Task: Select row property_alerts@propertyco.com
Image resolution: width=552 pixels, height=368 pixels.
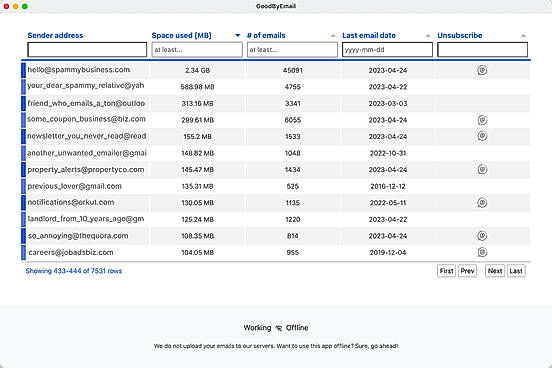Action: tap(276, 169)
